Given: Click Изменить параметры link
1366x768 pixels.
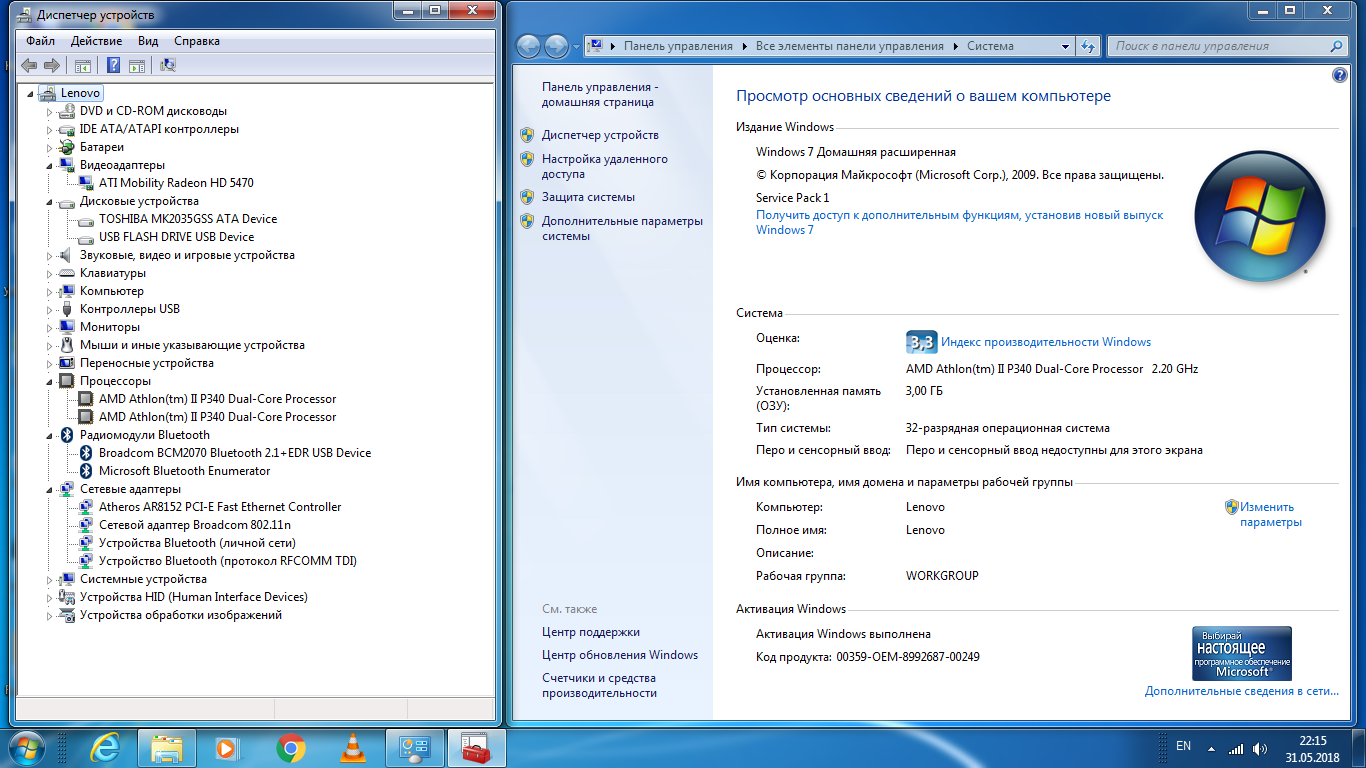Looking at the screenshot, I should tap(1271, 514).
